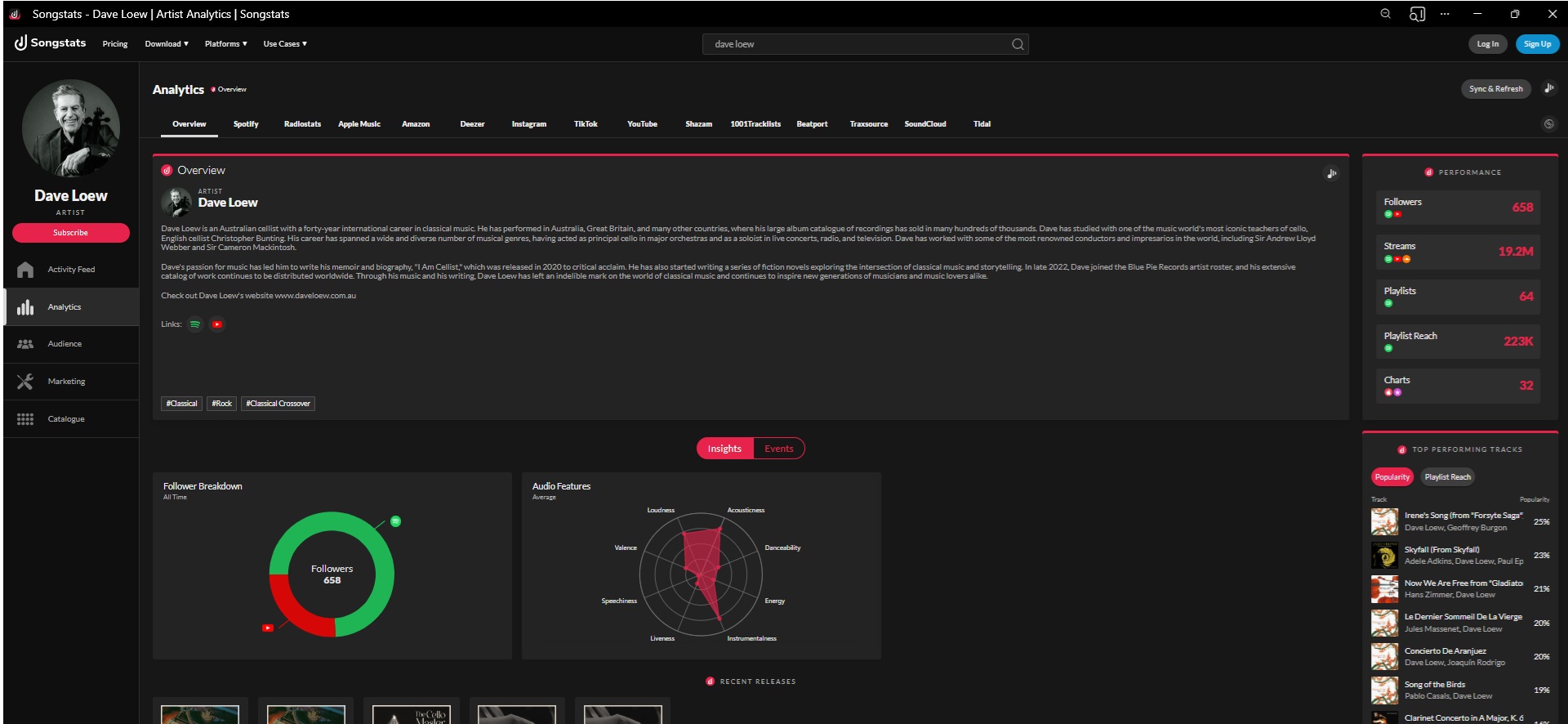Click the #Classical Crossover tag
1568x724 pixels.
278,404
